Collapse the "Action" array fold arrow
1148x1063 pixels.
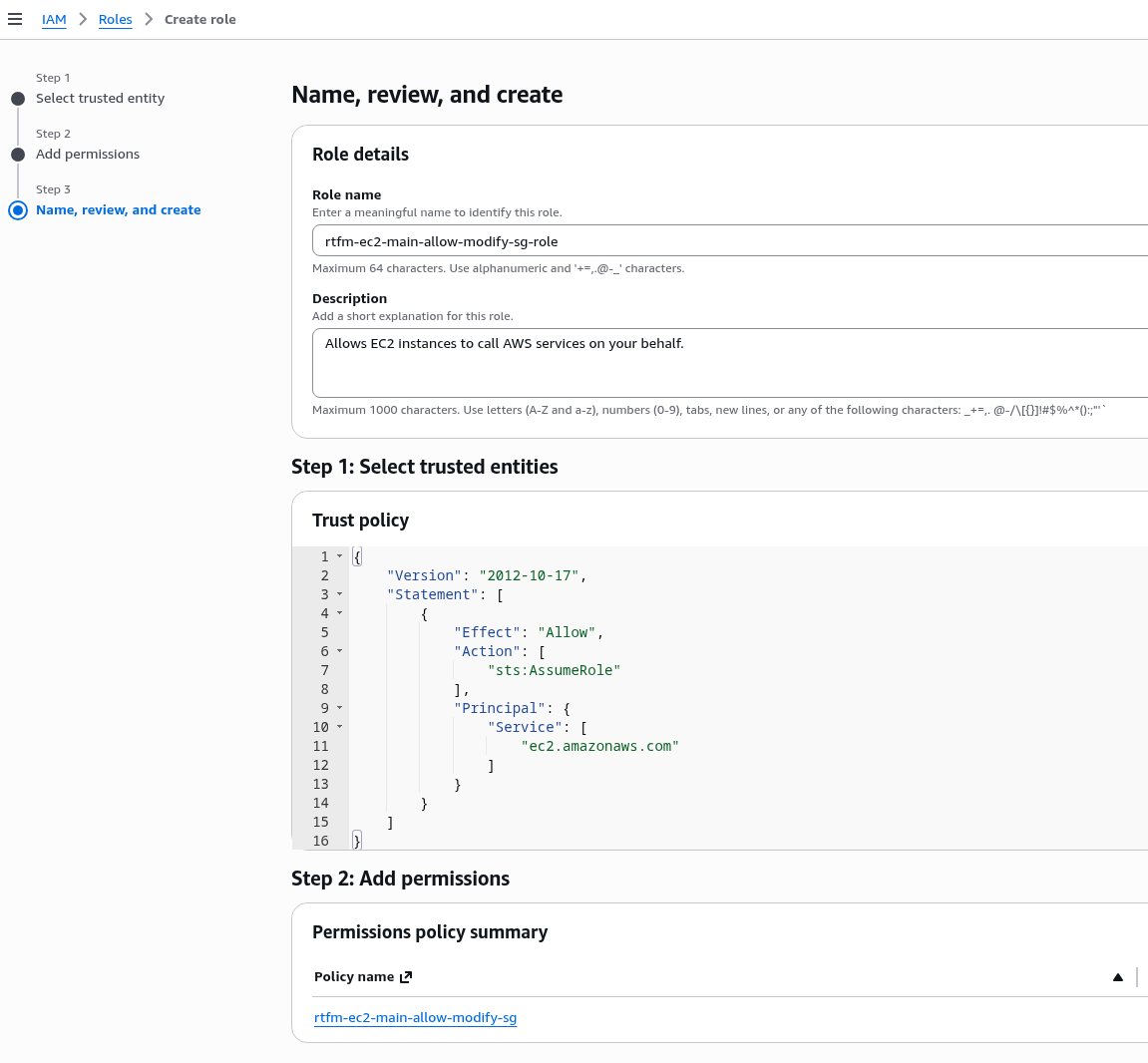[339, 651]
